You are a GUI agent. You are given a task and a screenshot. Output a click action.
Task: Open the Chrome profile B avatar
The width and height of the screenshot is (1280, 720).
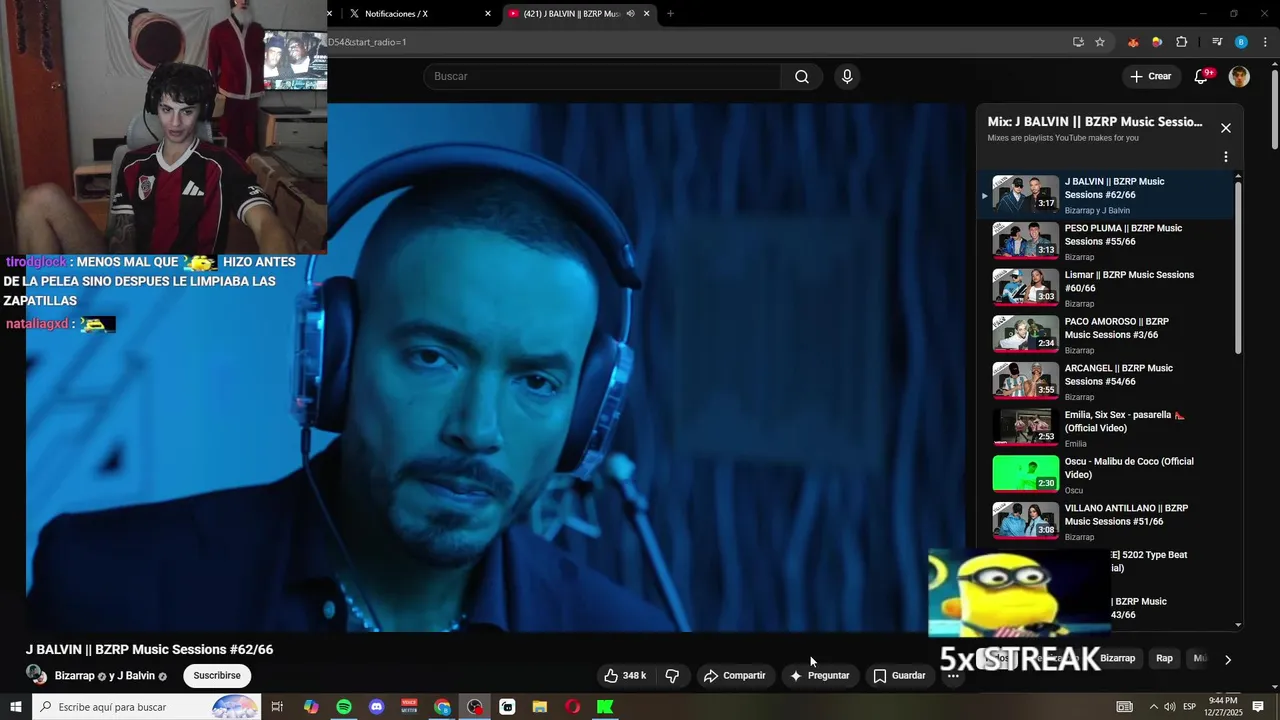click(x=1241, y=42)
